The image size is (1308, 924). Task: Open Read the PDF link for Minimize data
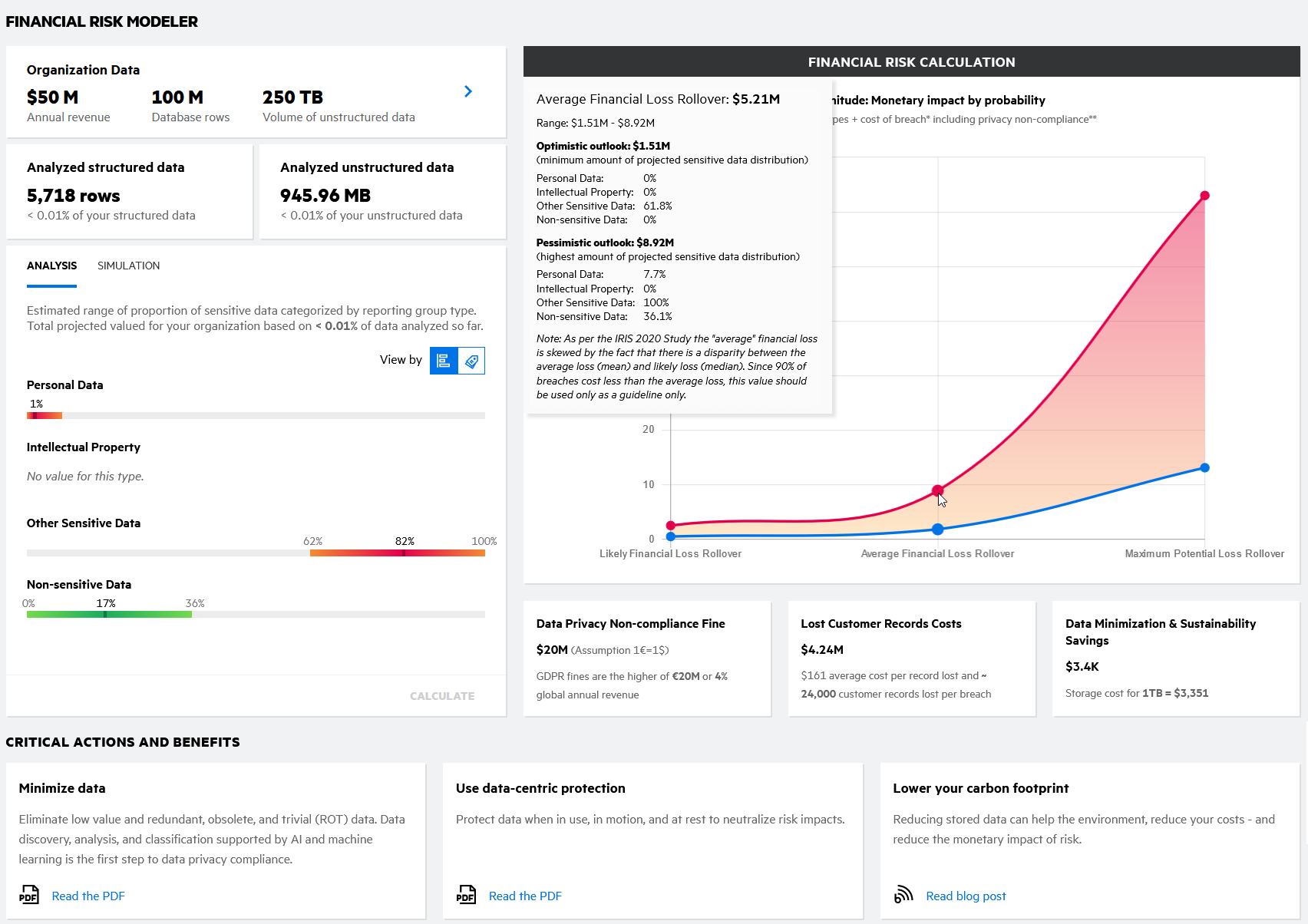coord(88,896)
